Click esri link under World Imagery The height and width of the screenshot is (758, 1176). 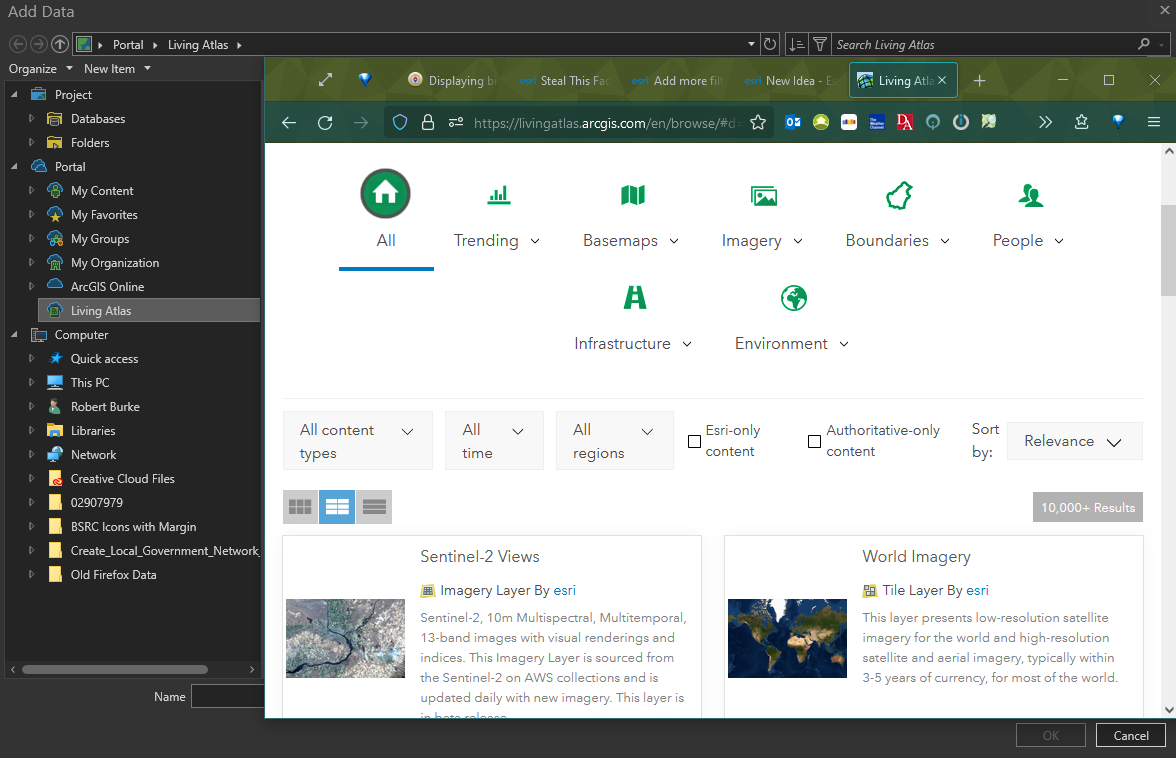[x=977, y=590]
